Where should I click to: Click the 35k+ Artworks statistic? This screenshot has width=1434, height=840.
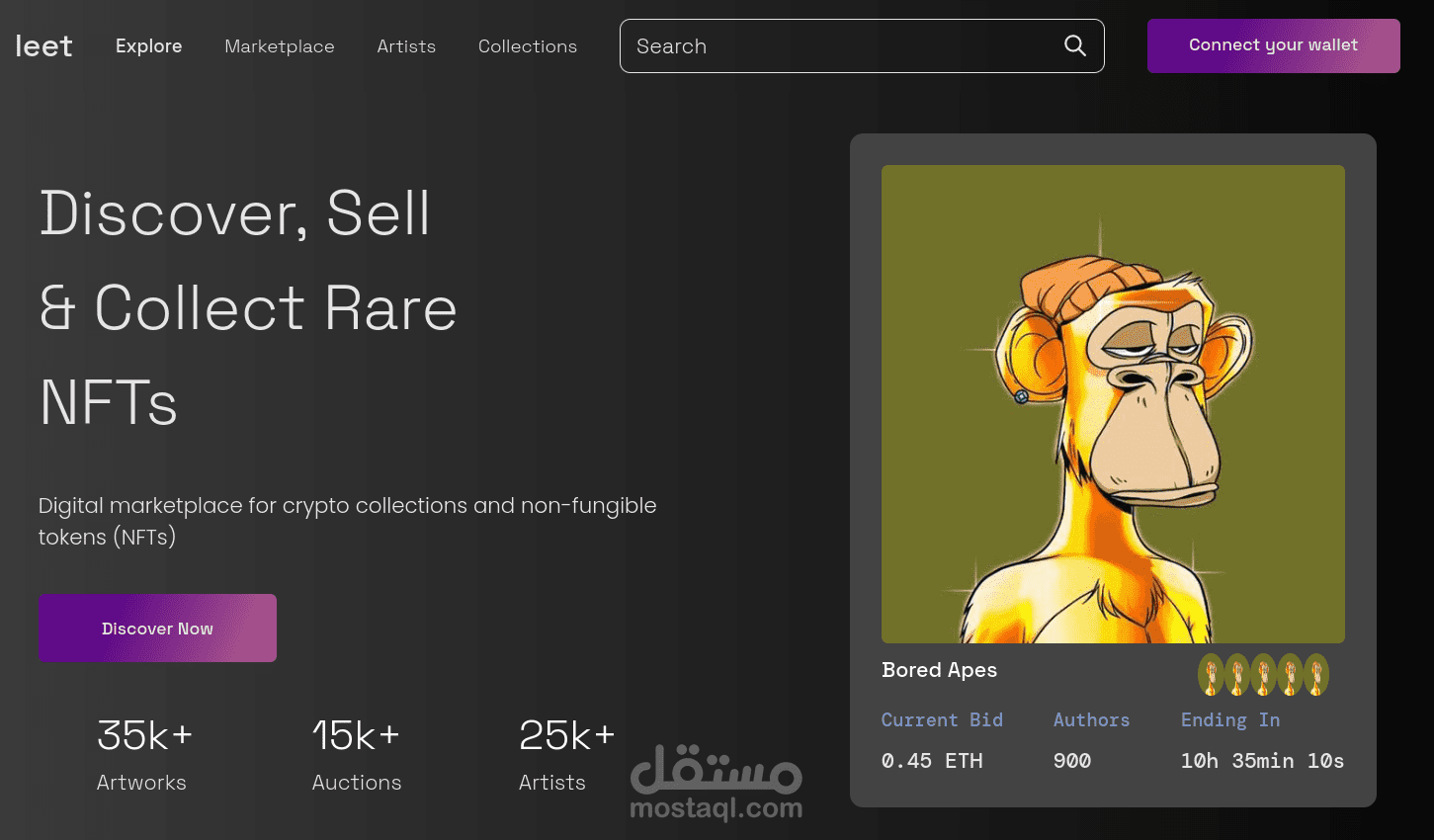[x=144, y=755]
